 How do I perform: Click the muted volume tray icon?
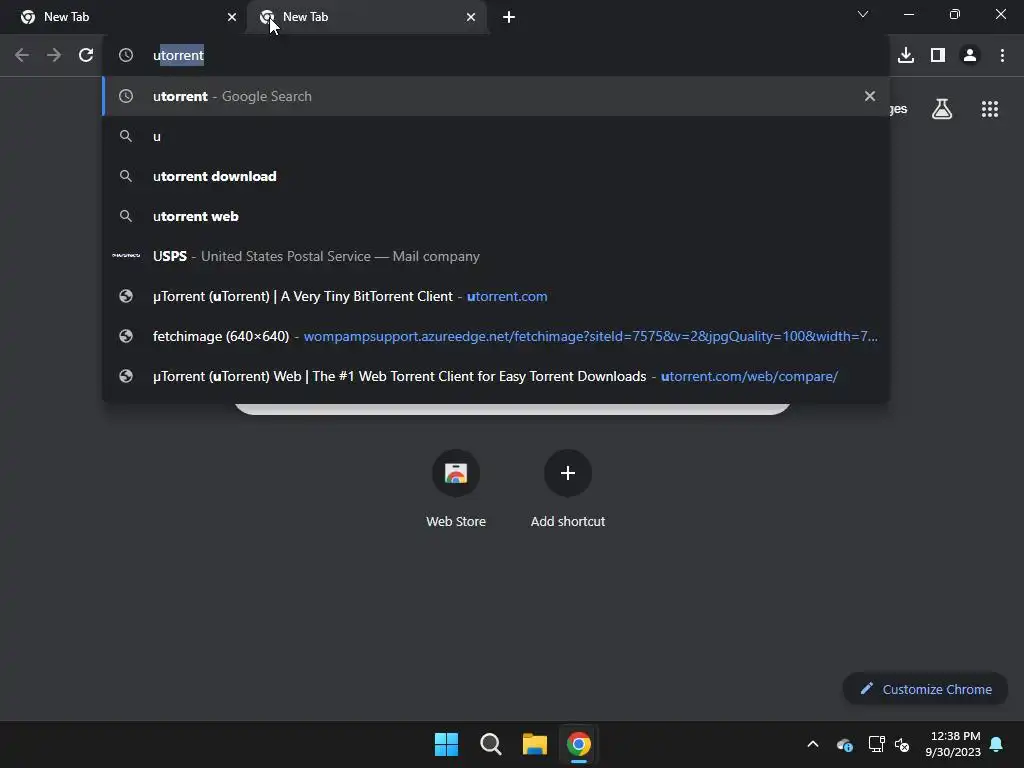(903, 744)
